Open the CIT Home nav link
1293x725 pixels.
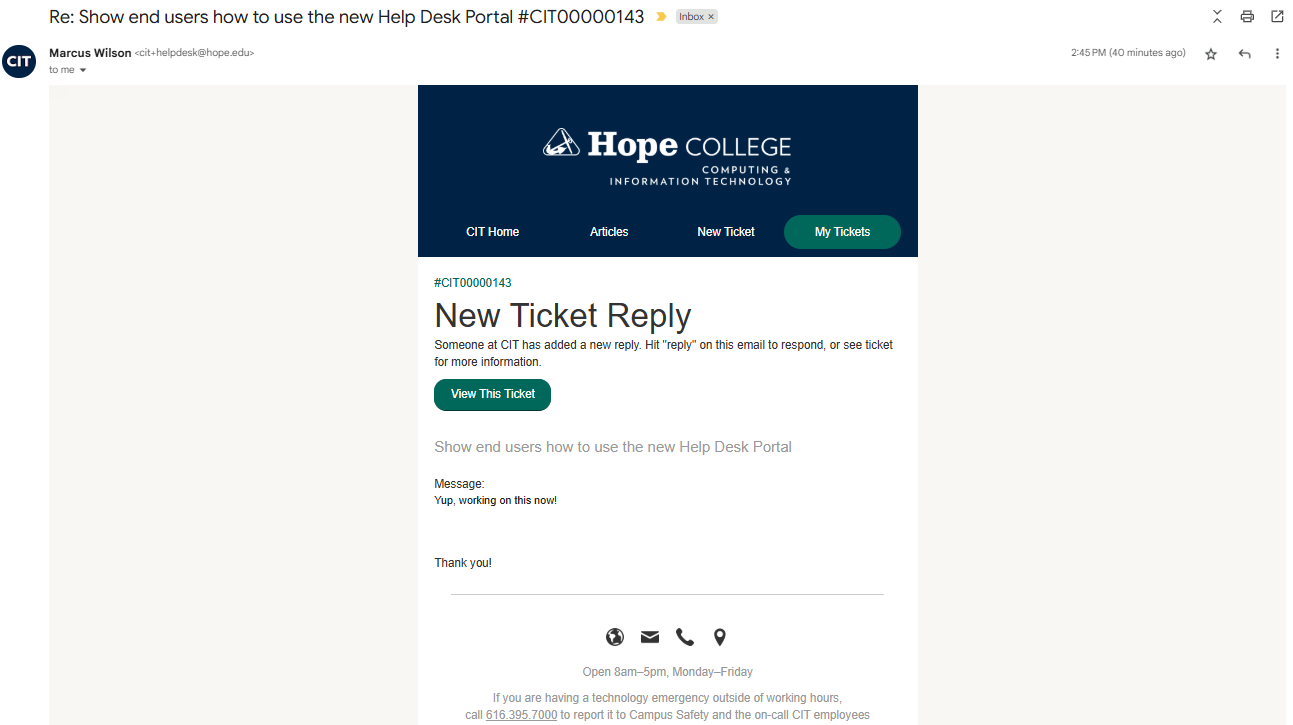pos(493,232)
